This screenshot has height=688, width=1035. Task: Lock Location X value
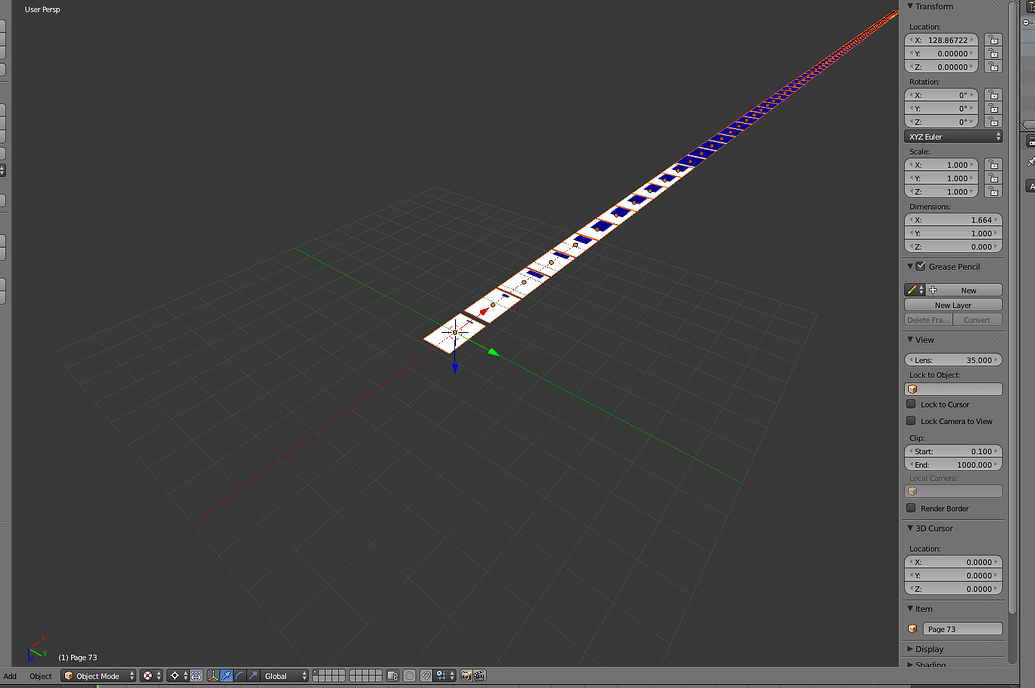[x=993, y=40]
